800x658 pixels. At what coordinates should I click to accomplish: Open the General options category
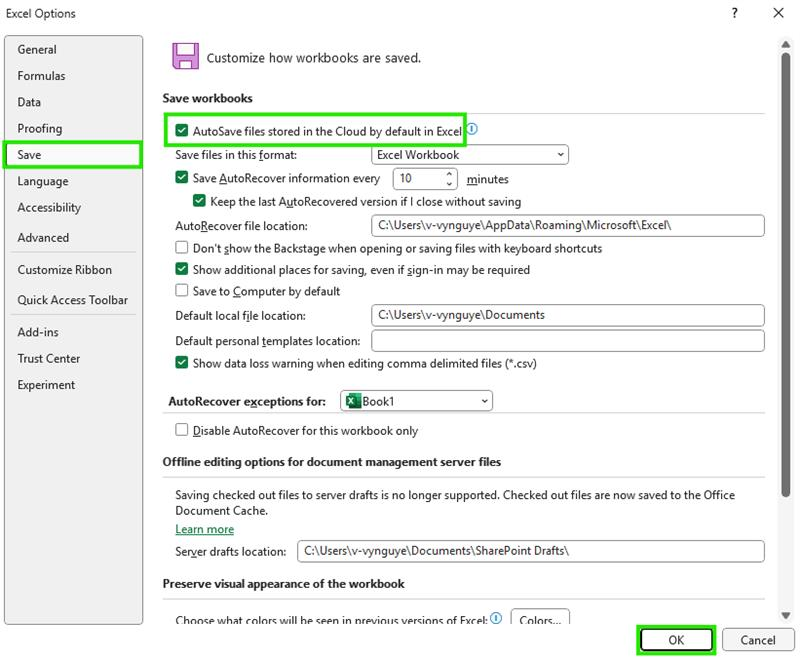pyautogui.click(x=37, y=49)
